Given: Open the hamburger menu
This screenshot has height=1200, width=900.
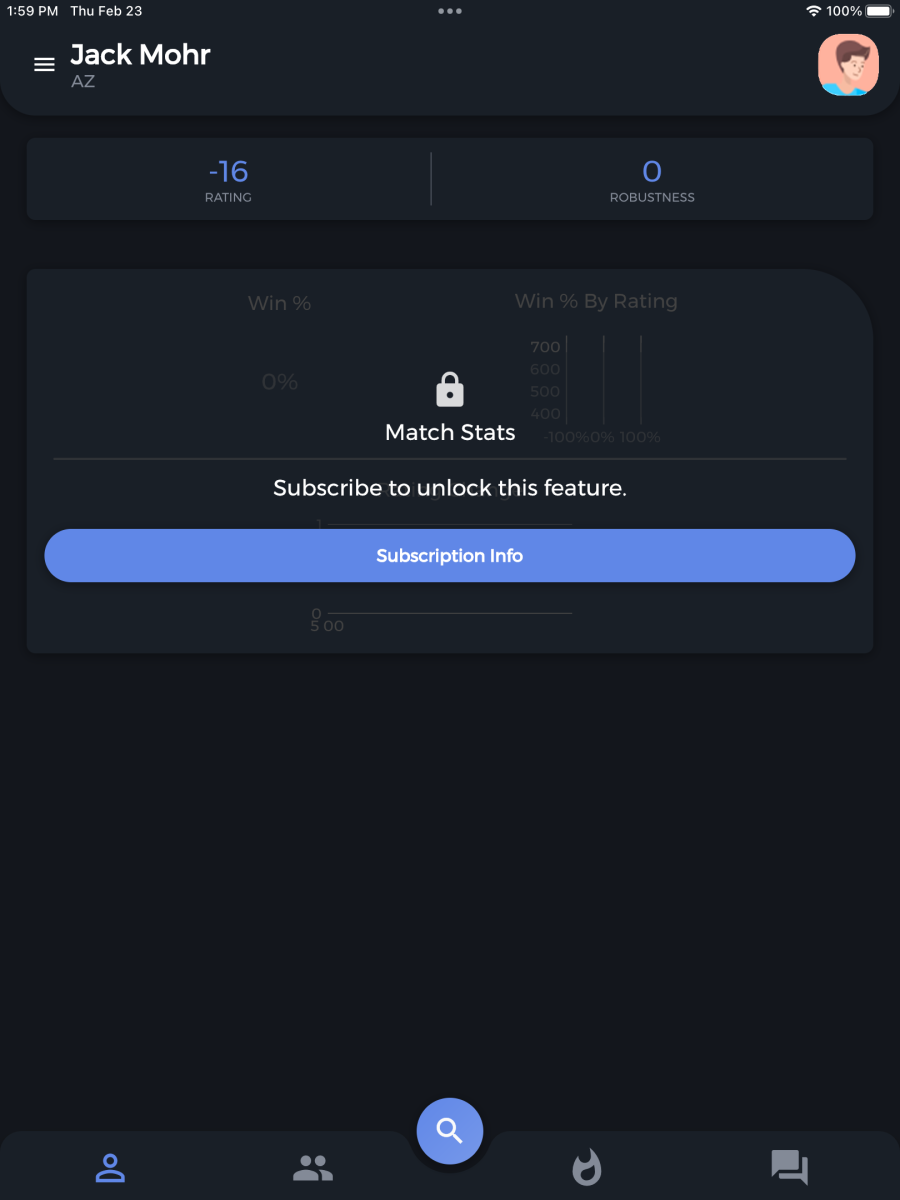Looking at the screenshot, I should click(44, 65).
